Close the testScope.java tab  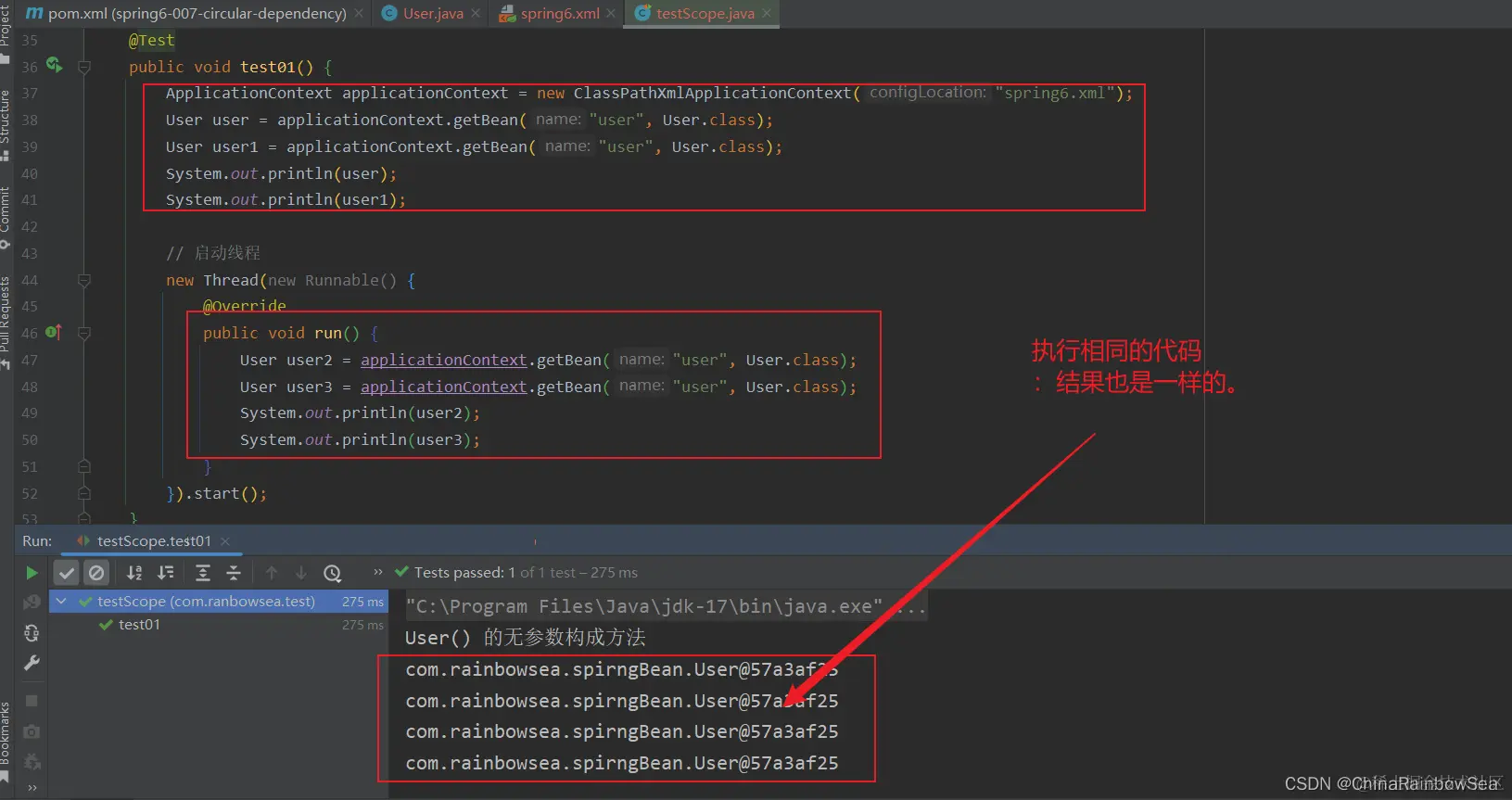pos(767,14)
